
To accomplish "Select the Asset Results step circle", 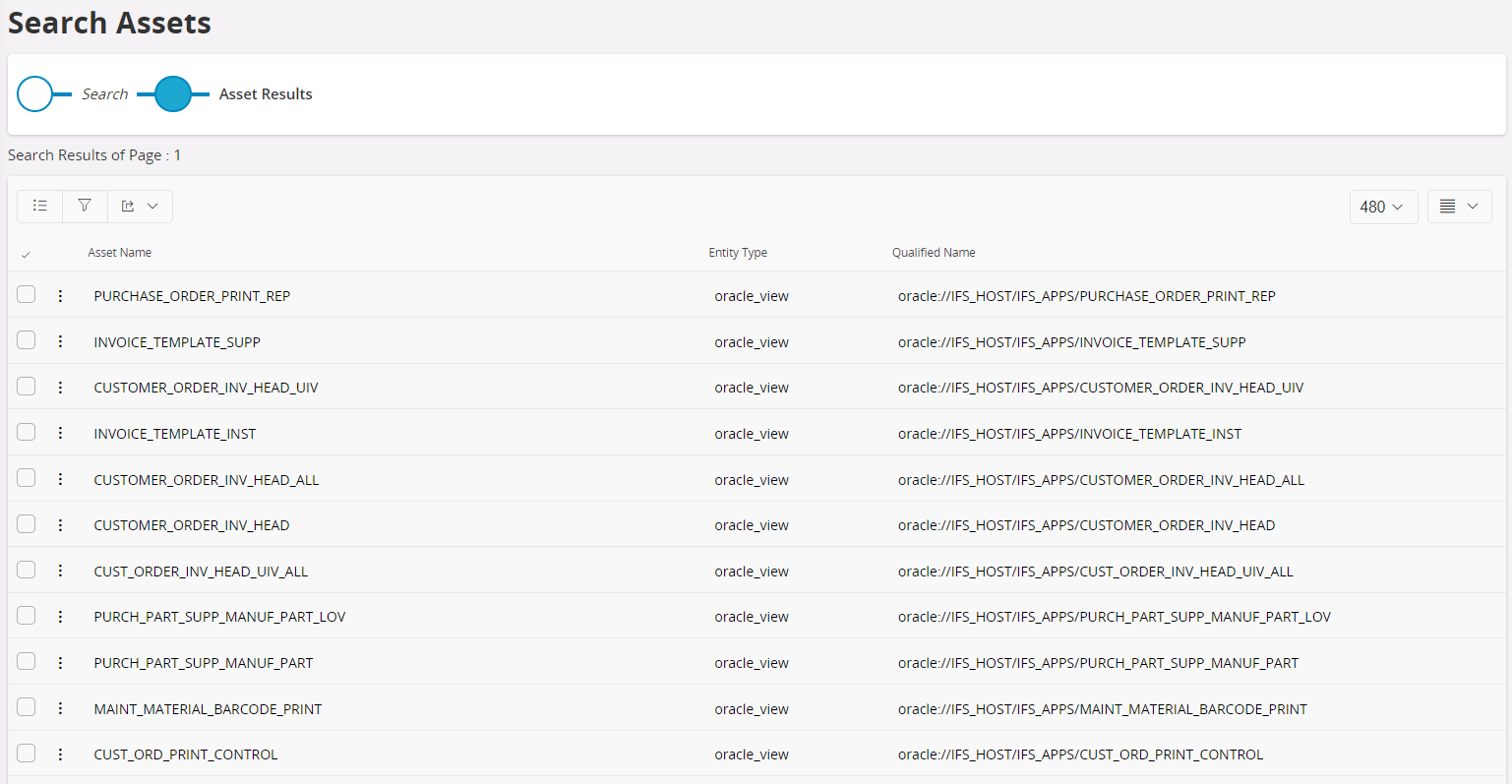I will coord(173,94).
